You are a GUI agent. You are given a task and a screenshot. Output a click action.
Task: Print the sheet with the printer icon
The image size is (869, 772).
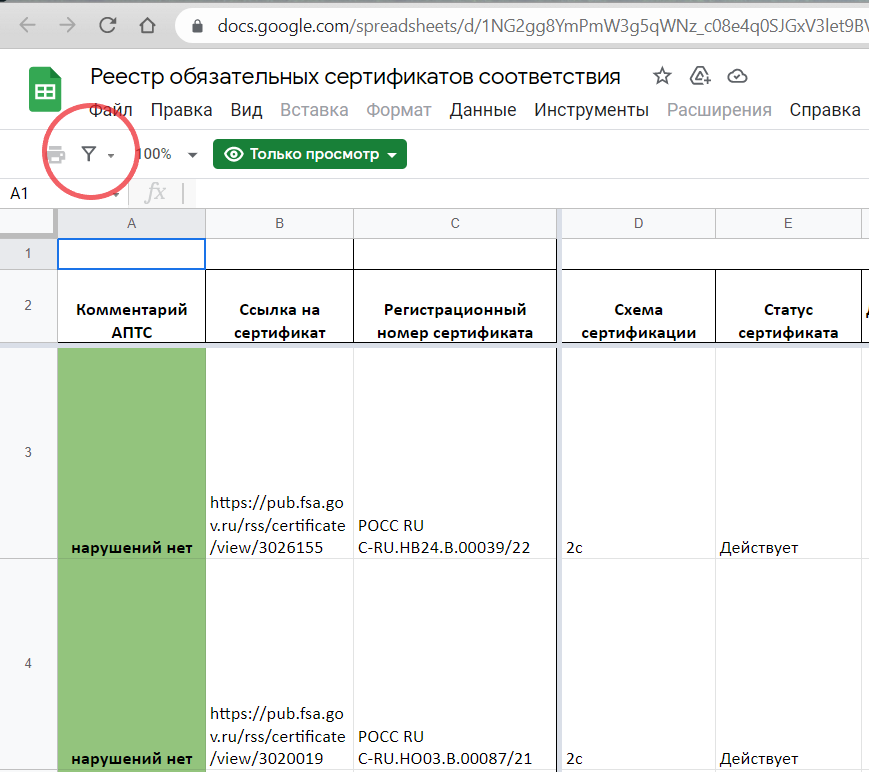pyautogui.click(x=55, y=154)
